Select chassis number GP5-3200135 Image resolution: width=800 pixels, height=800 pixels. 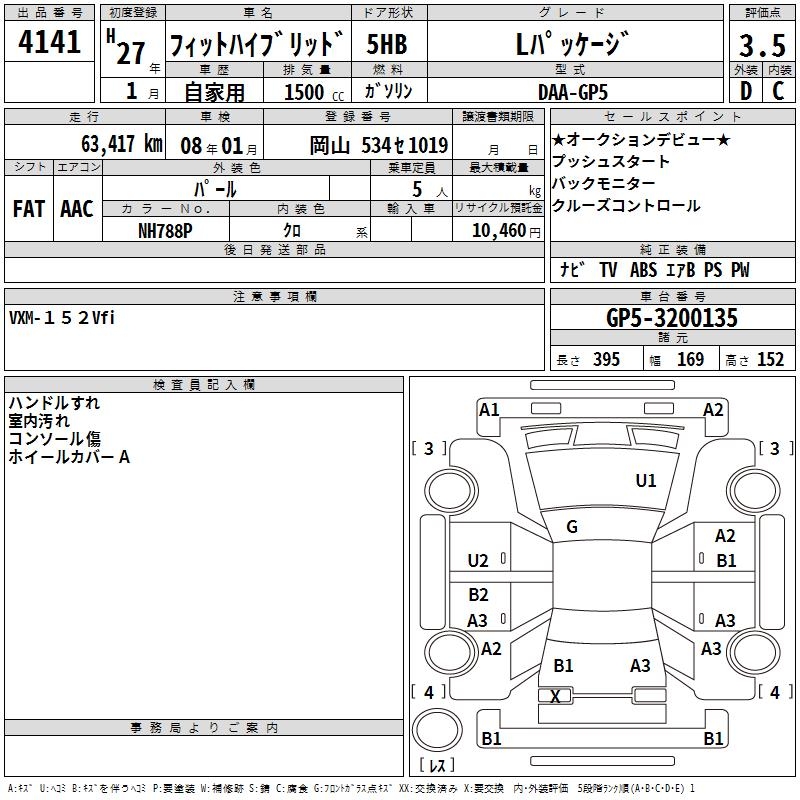(x=672, y=318)
